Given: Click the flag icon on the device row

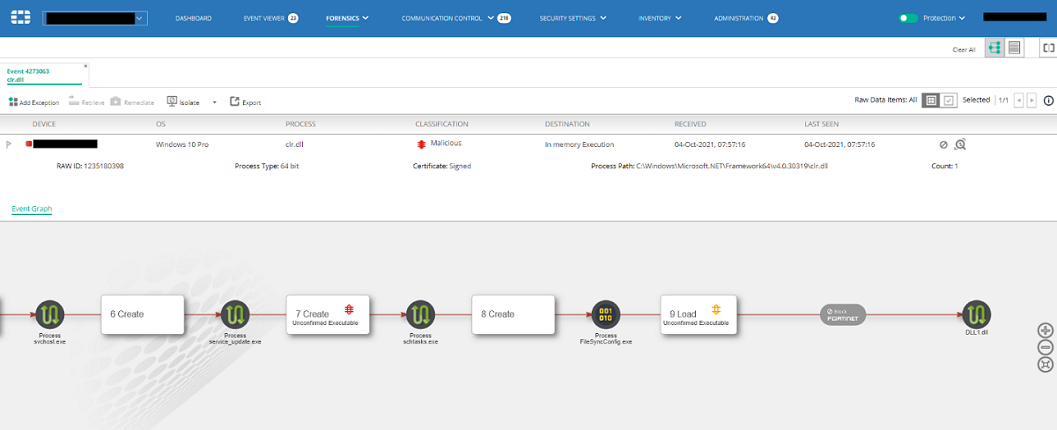Looking at the screenshot, I should [x=11, y=145].
